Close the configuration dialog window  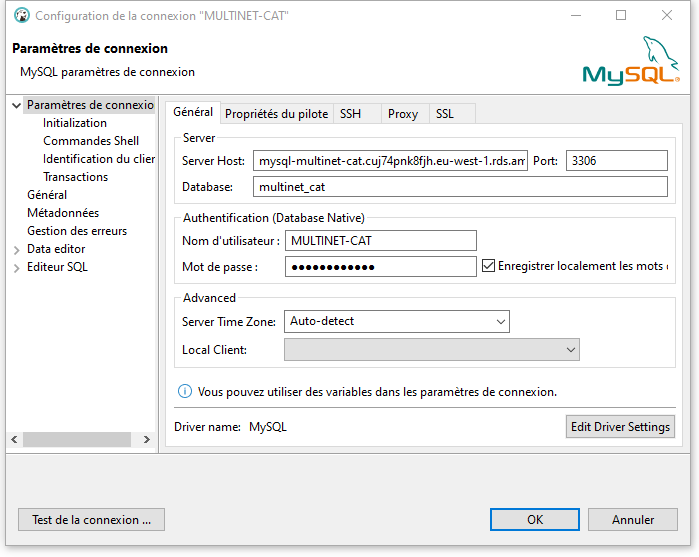[667, 16]
